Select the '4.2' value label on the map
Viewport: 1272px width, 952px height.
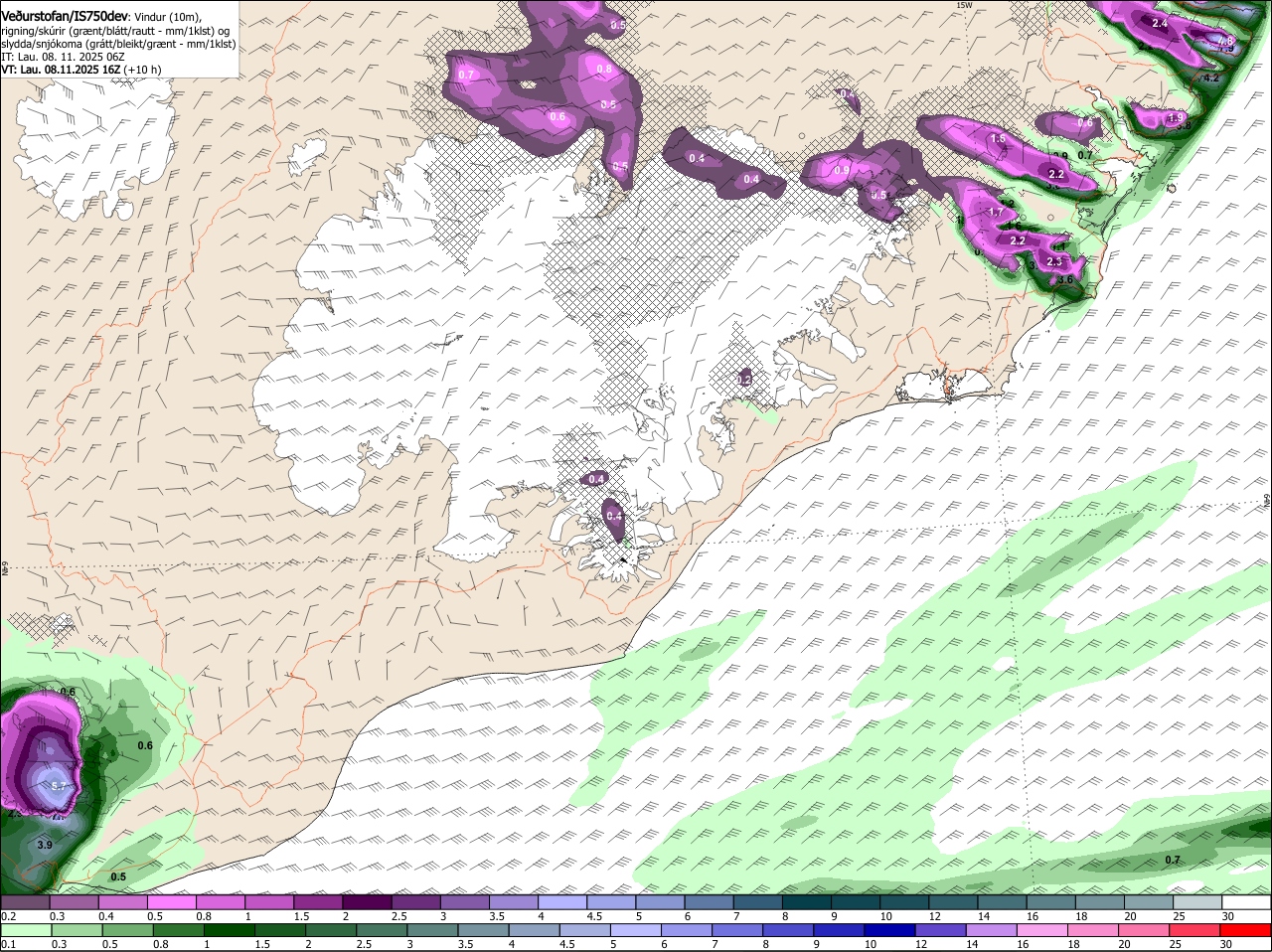[1210, 78]
